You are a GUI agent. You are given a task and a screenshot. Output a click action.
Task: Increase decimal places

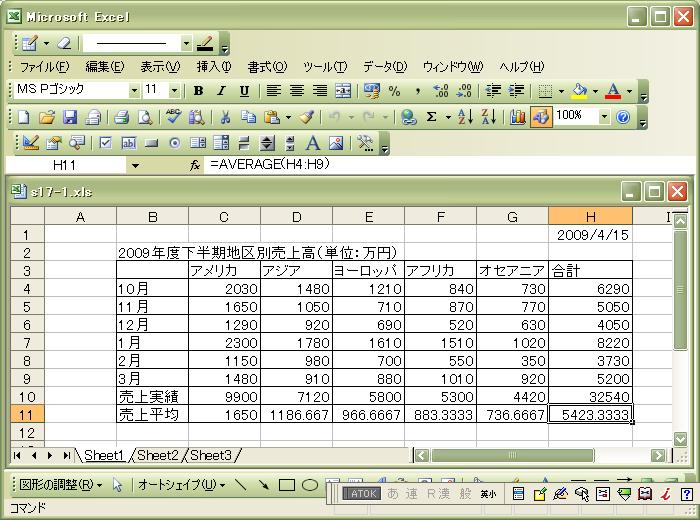tap(441, 91)
